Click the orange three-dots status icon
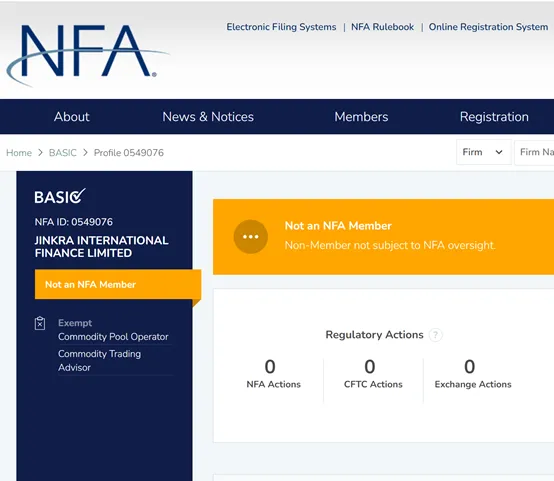The width and height of the screenshot is (554, 481). coord(251,237)
